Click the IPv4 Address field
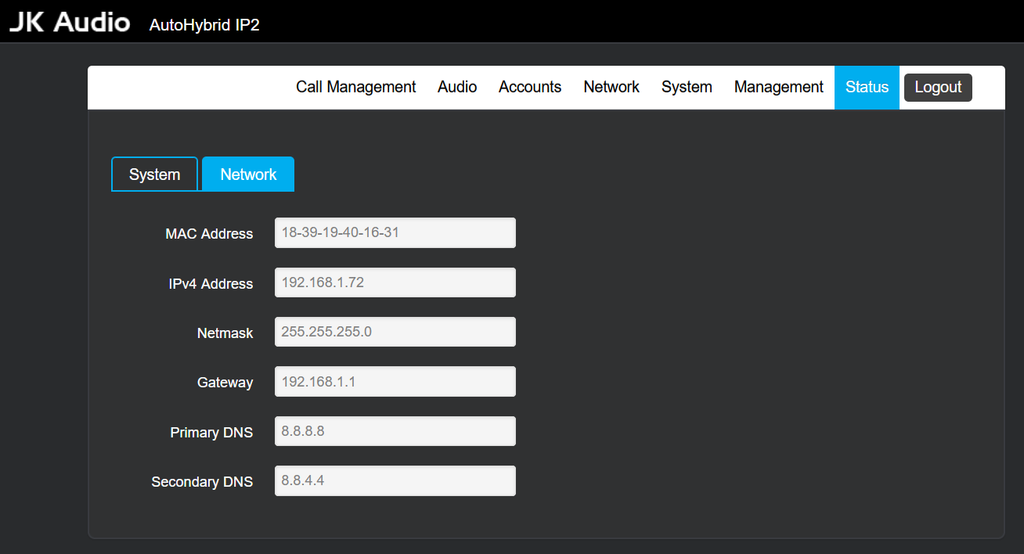This screenshot has width=1024, height=554. coord(395,283)
